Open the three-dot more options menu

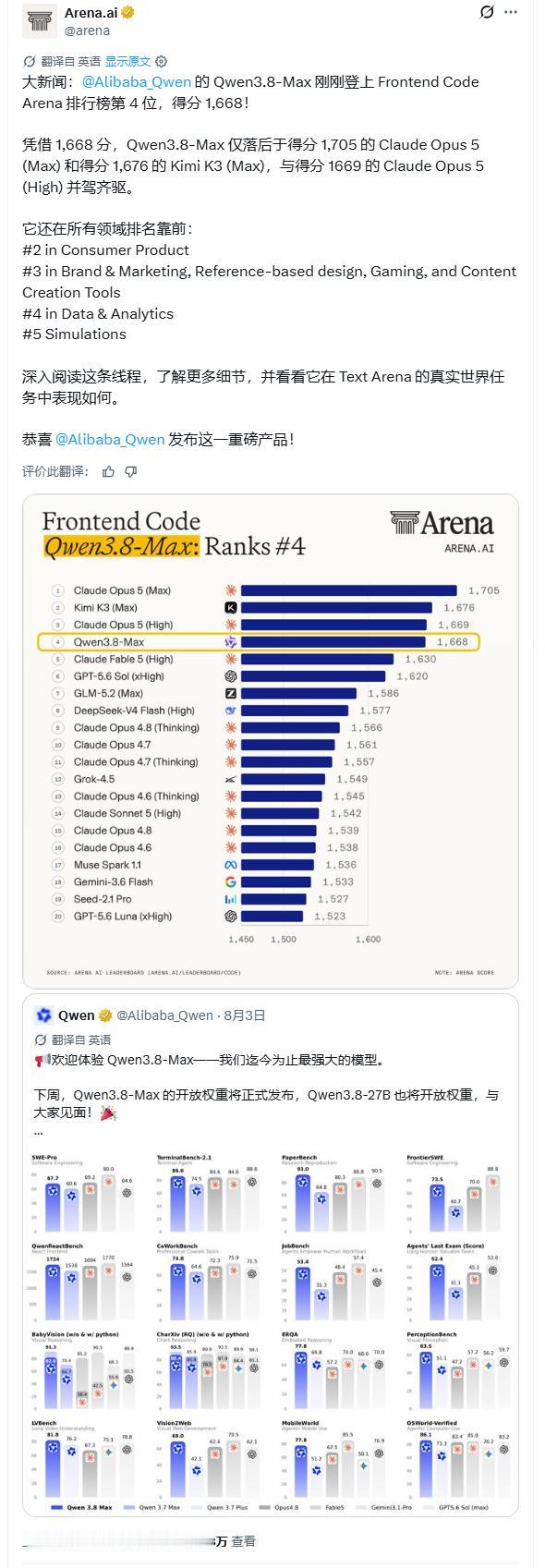click(512, 13)
